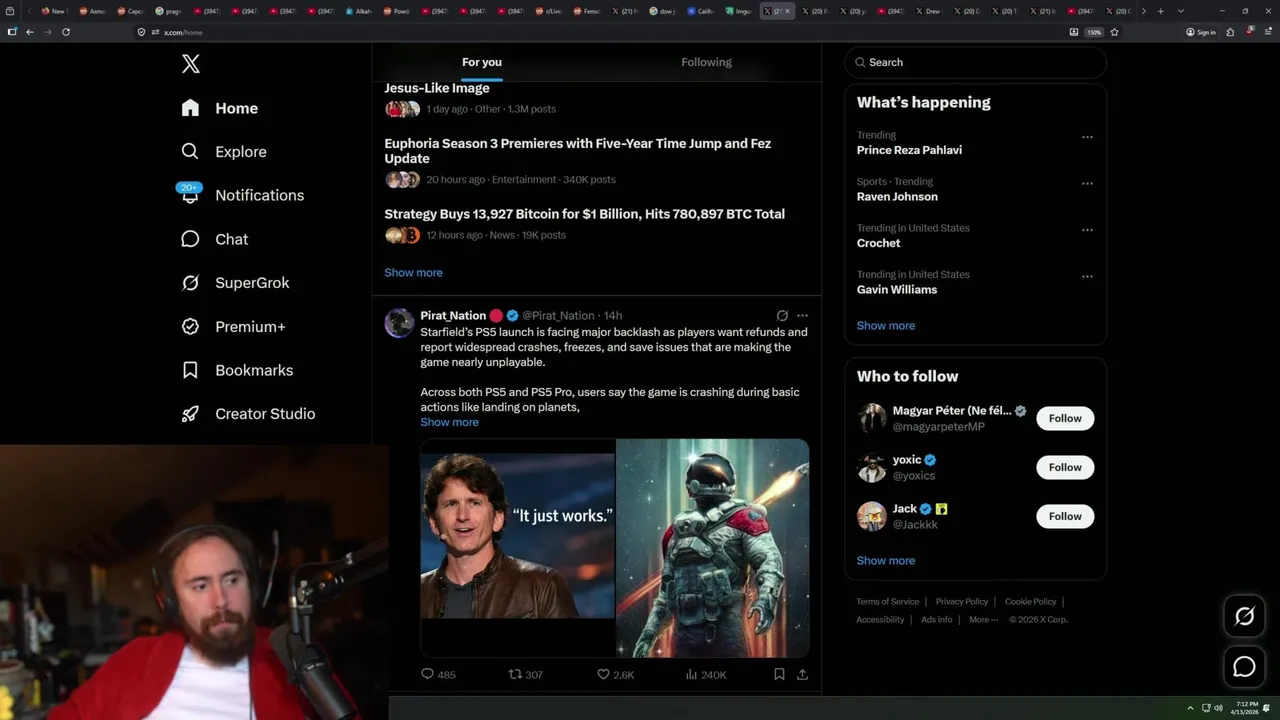Open Jack's profile avatar

pos(872,516)
